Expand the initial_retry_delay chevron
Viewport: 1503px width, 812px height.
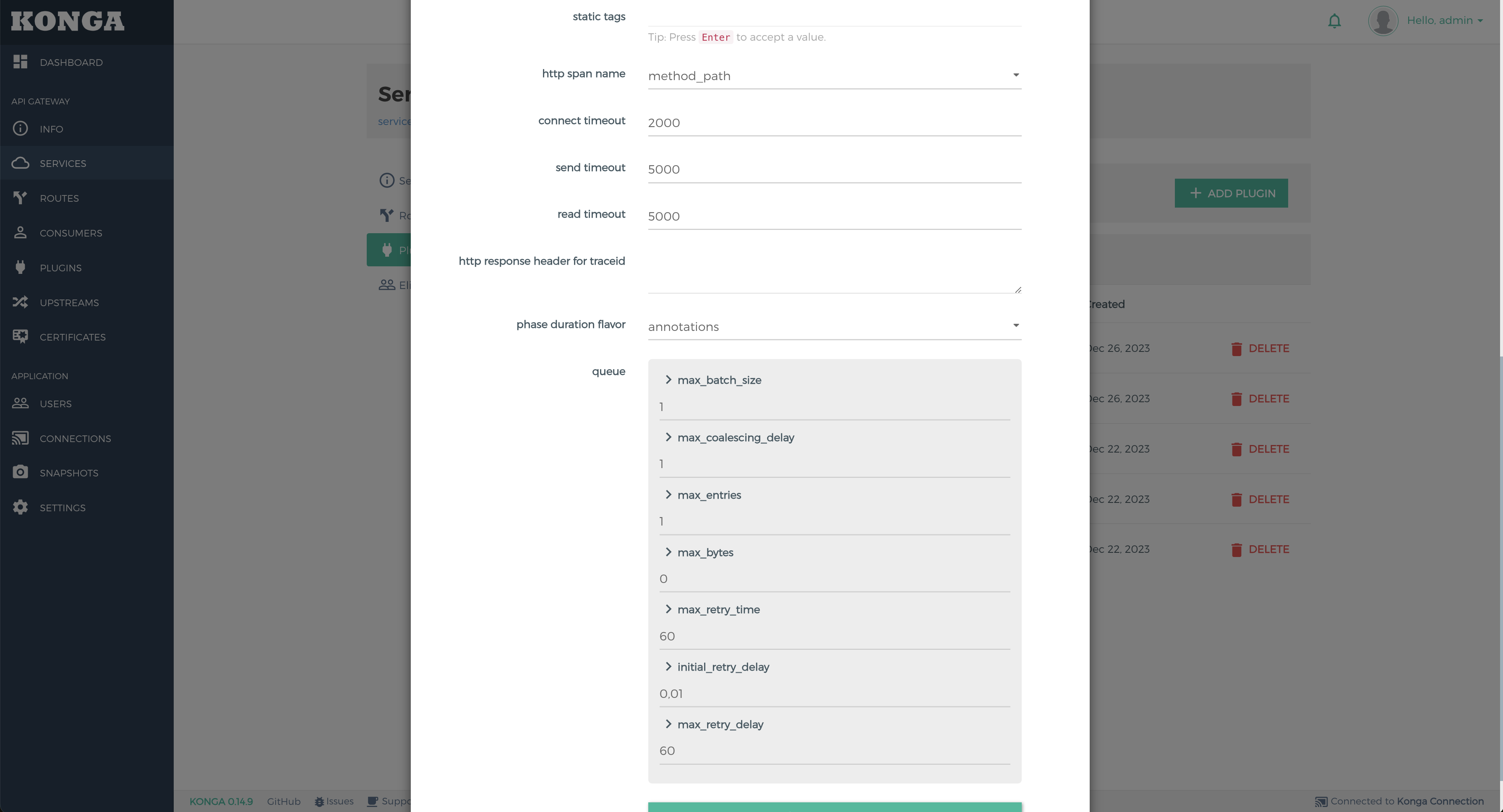pos(668,666)
